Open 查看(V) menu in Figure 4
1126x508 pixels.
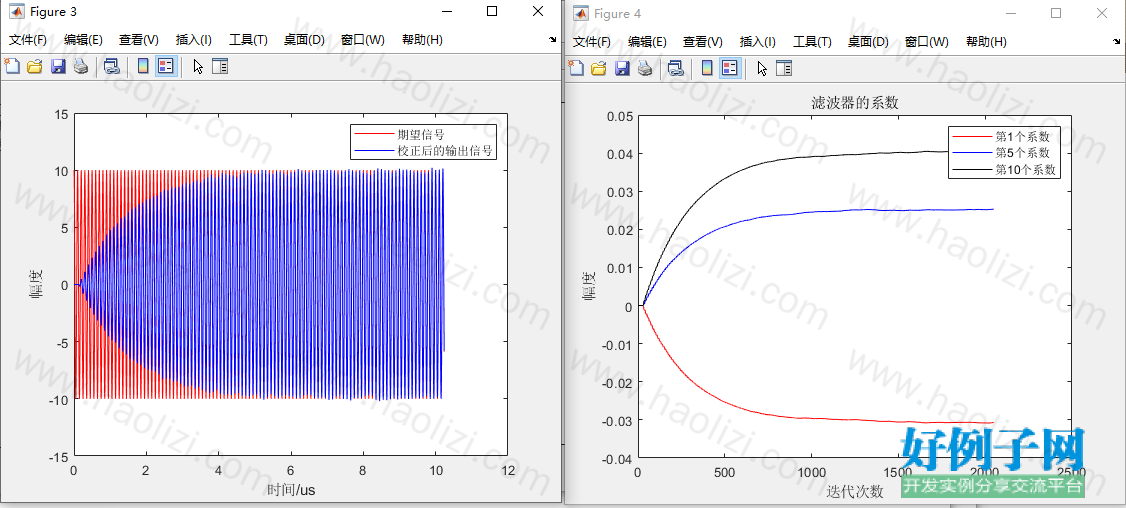[x=702, y=42]
